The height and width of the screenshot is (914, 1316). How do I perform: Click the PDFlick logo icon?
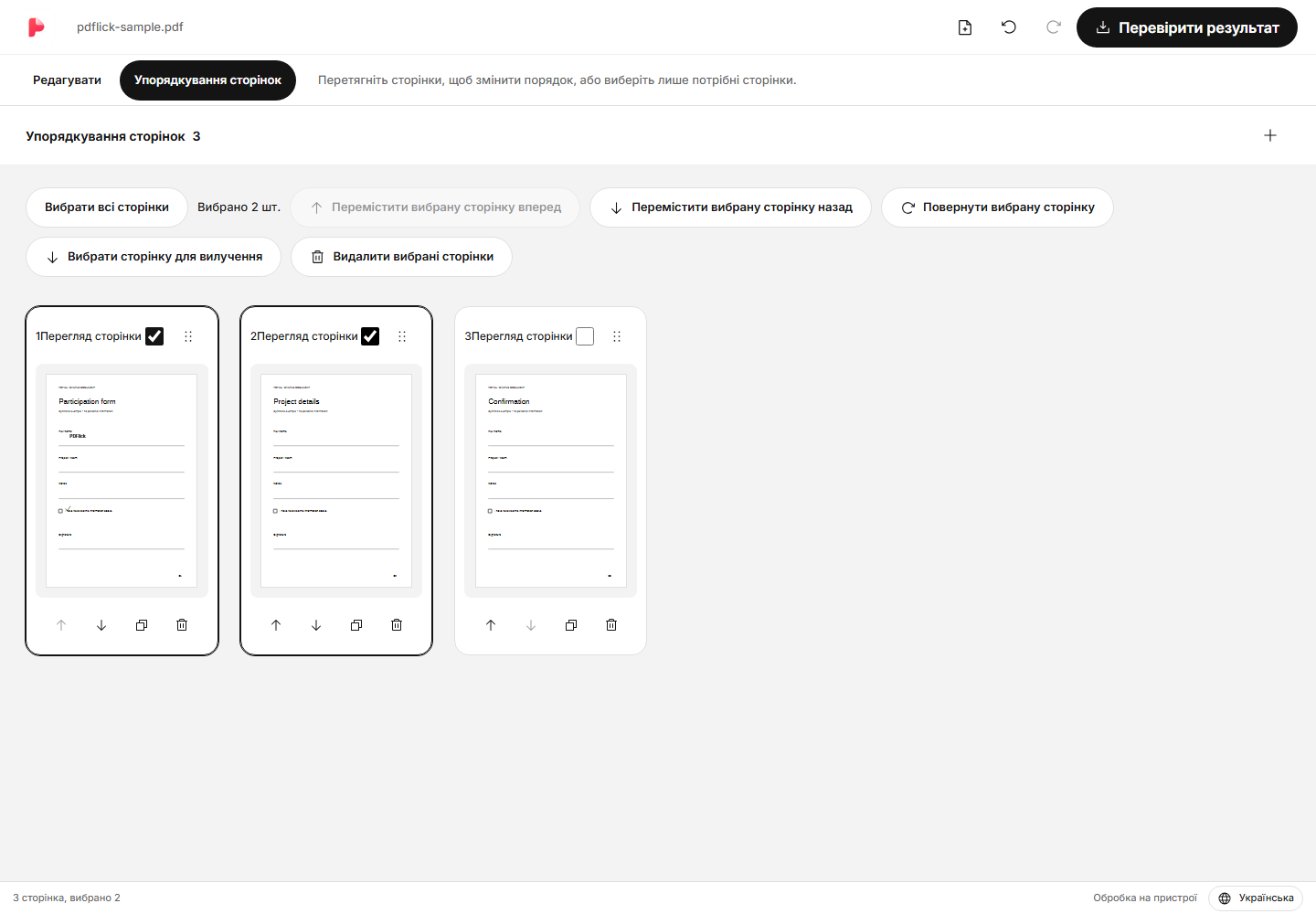click(36, 27)
